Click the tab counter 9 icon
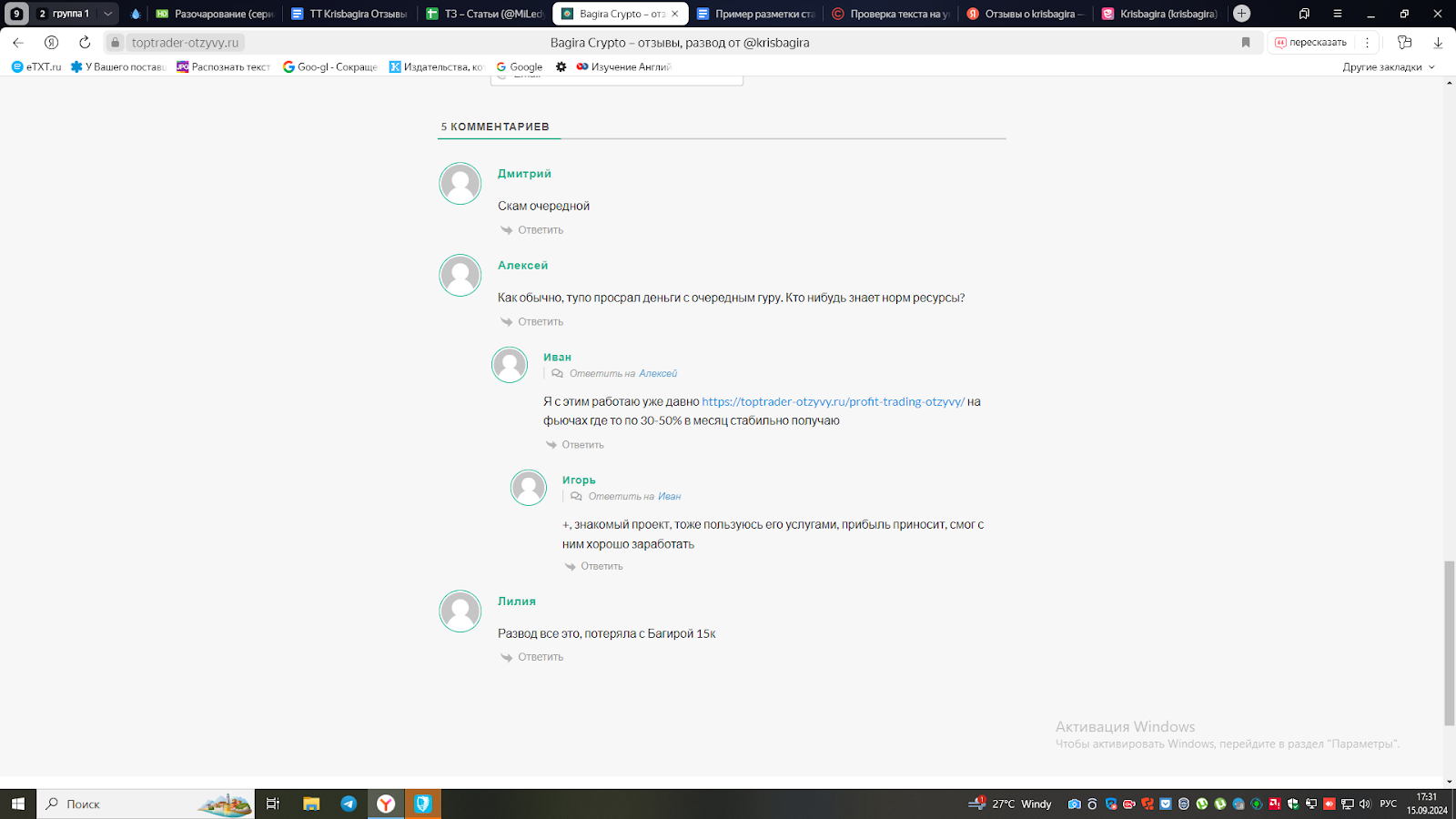Image resolution: width=1456 pixels, height=819 pixels. [16, 14]
